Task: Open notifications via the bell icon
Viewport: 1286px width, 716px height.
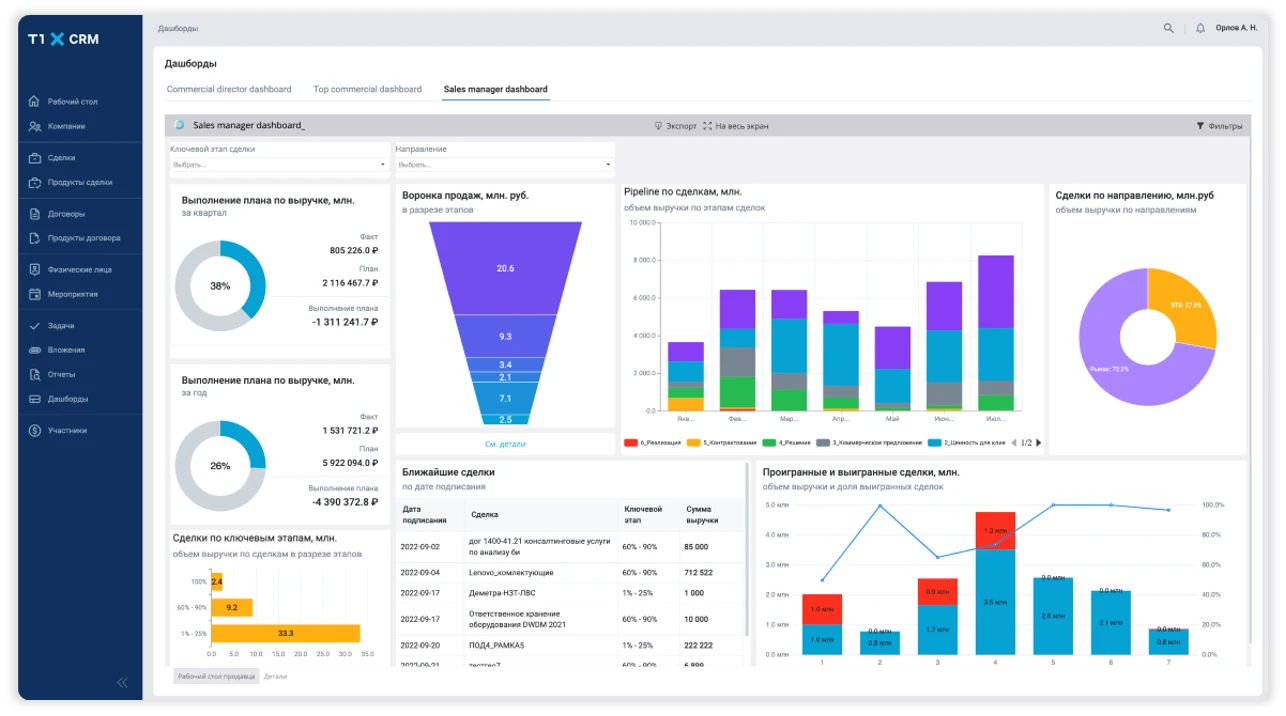Action: click(1200, 28)
